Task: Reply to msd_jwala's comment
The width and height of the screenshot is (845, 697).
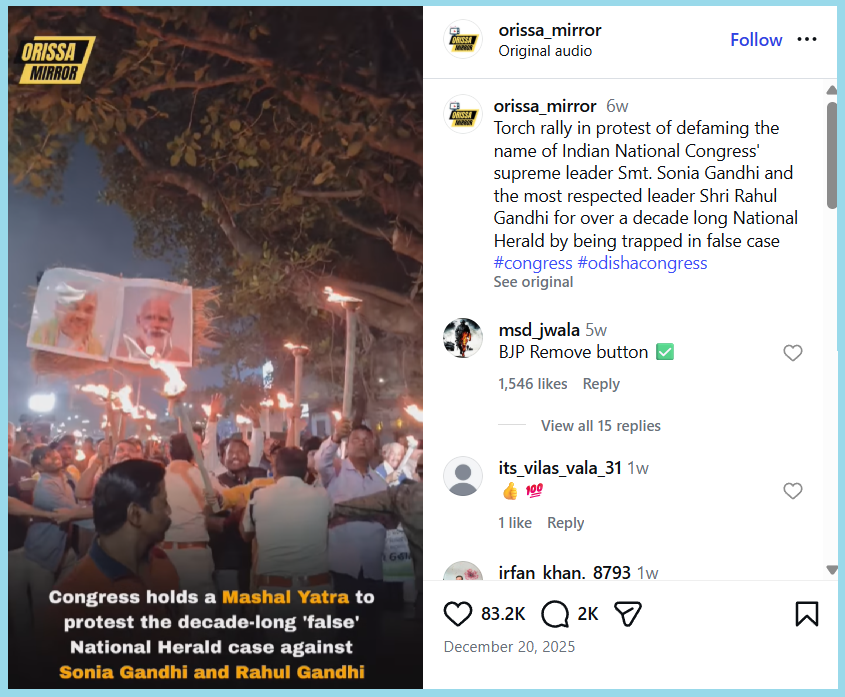Action: coord(601,384)
